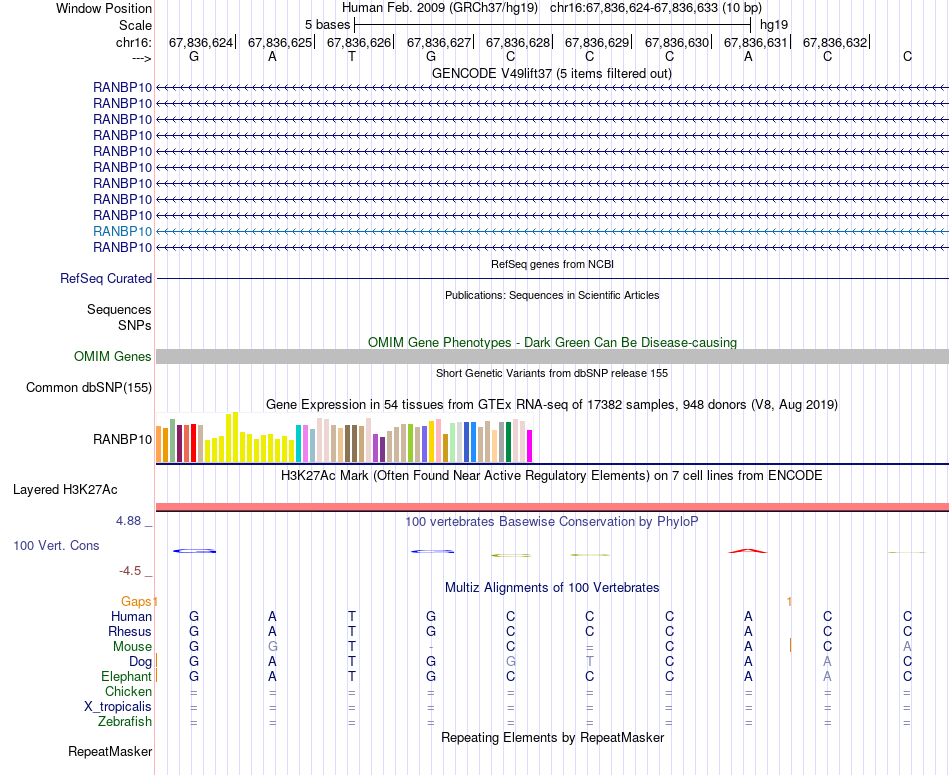Screen dimensions: 950x775
Task: Click the dark green GTEx expression bar
Action: (x=508, y=442)
